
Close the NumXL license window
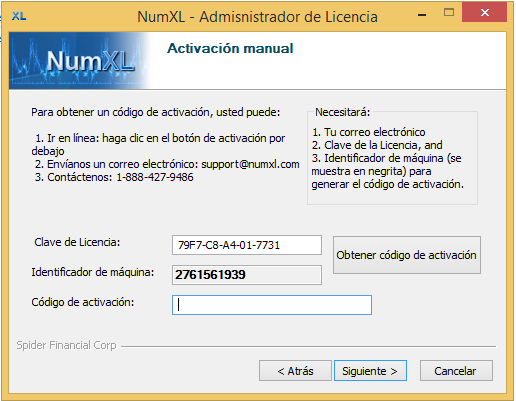pyautogui.click(x=485, y=13)
